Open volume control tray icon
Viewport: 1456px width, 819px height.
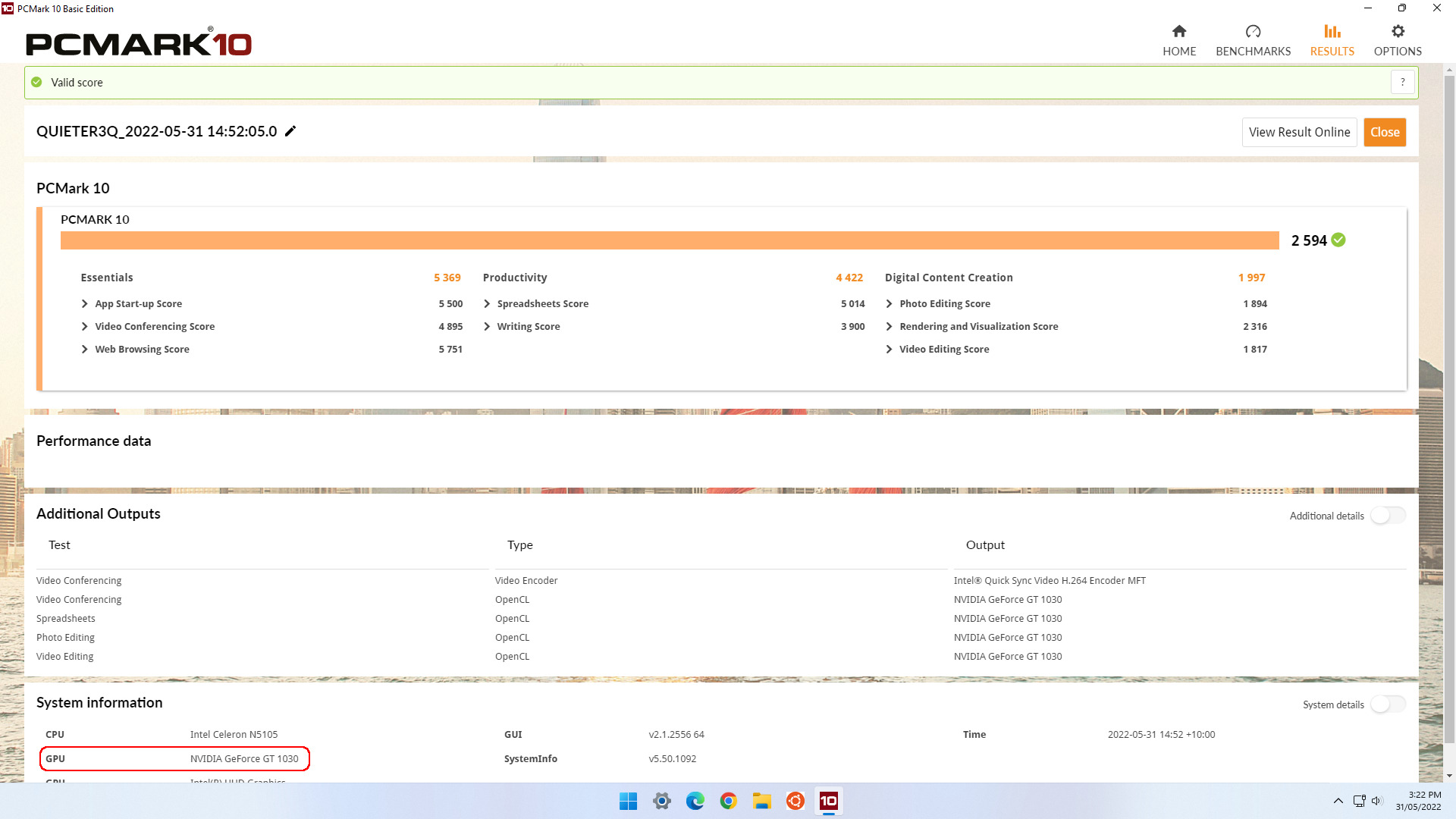click(x=1377, y=801)
